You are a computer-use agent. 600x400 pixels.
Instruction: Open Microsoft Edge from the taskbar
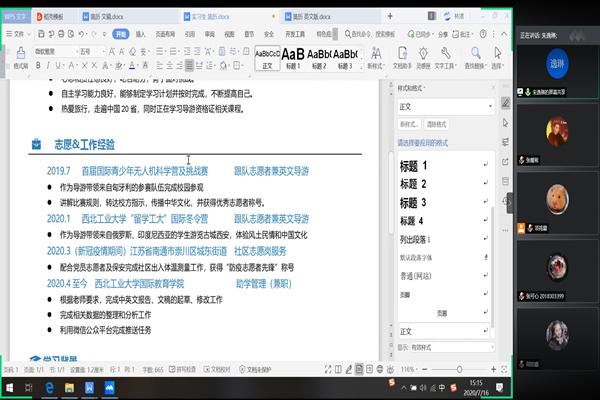[47, 386]
